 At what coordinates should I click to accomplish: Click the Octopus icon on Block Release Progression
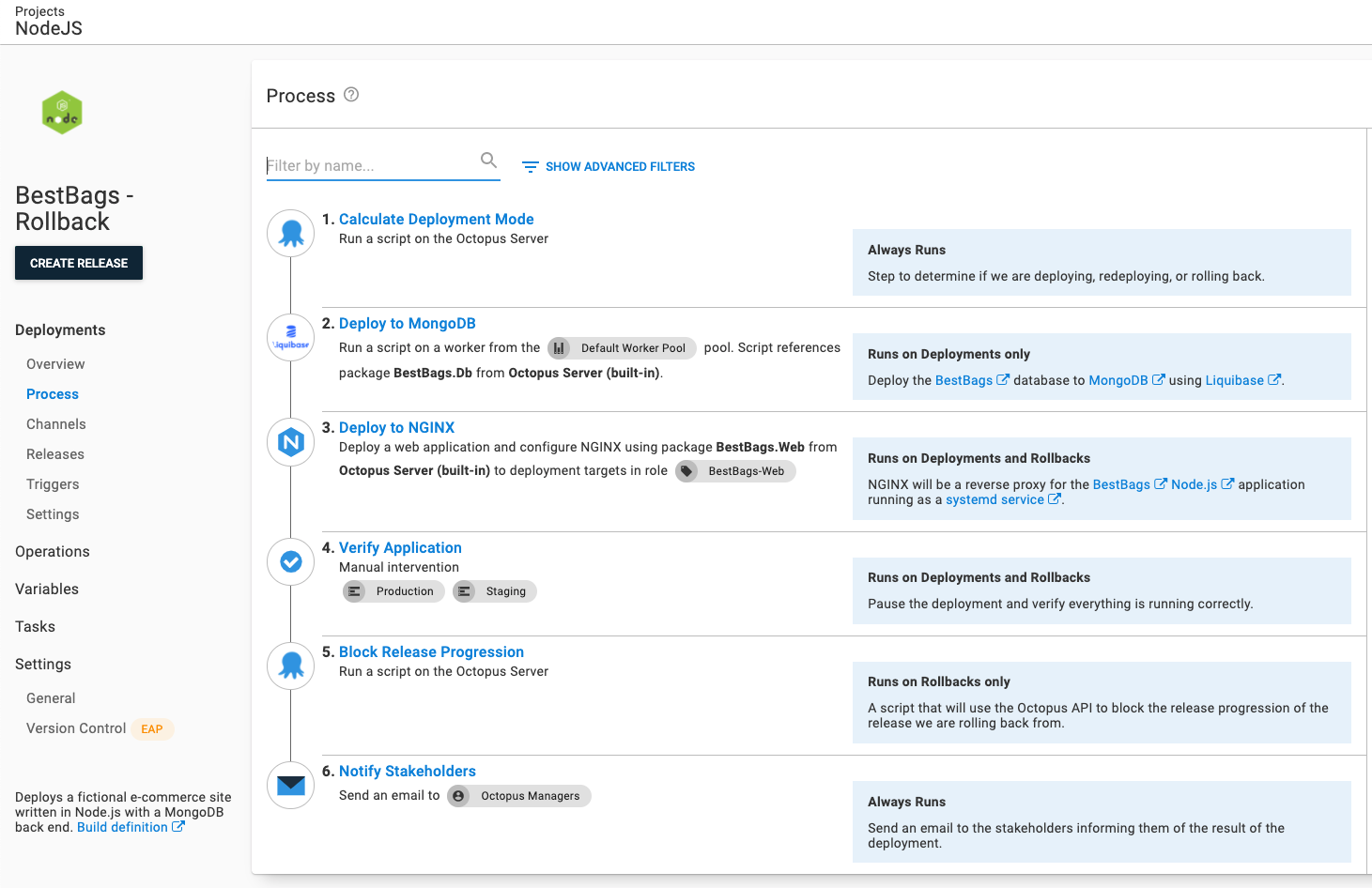click(x=290, y=666)
